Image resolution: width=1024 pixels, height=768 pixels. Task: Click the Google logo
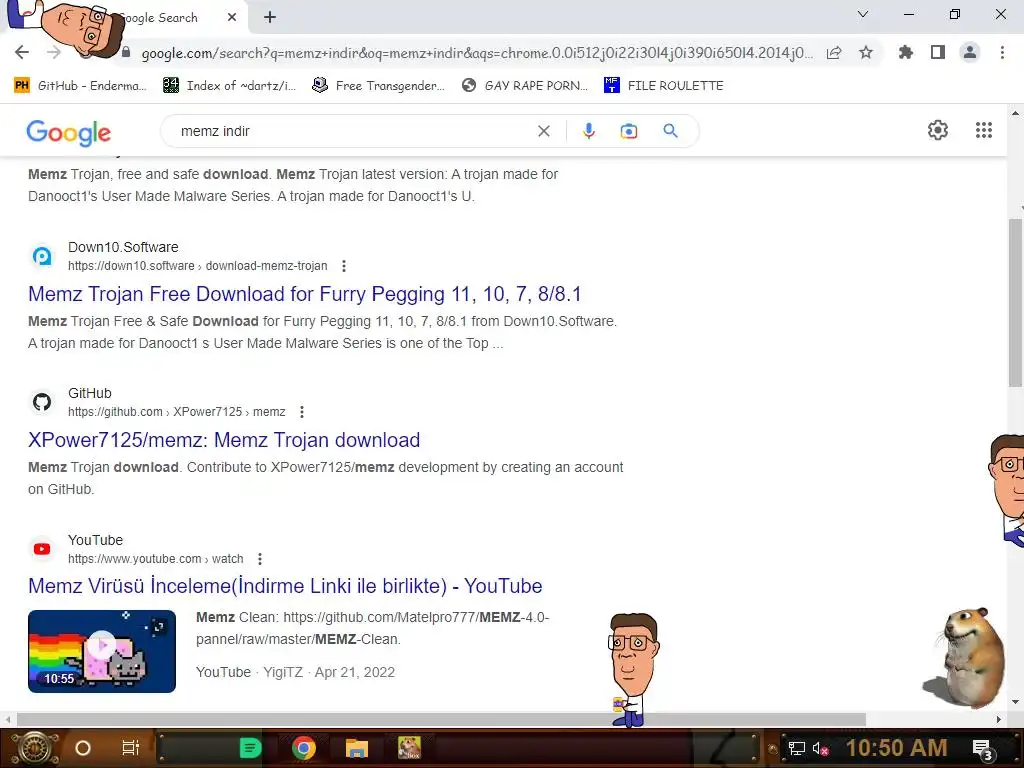(x=69, y=132)
